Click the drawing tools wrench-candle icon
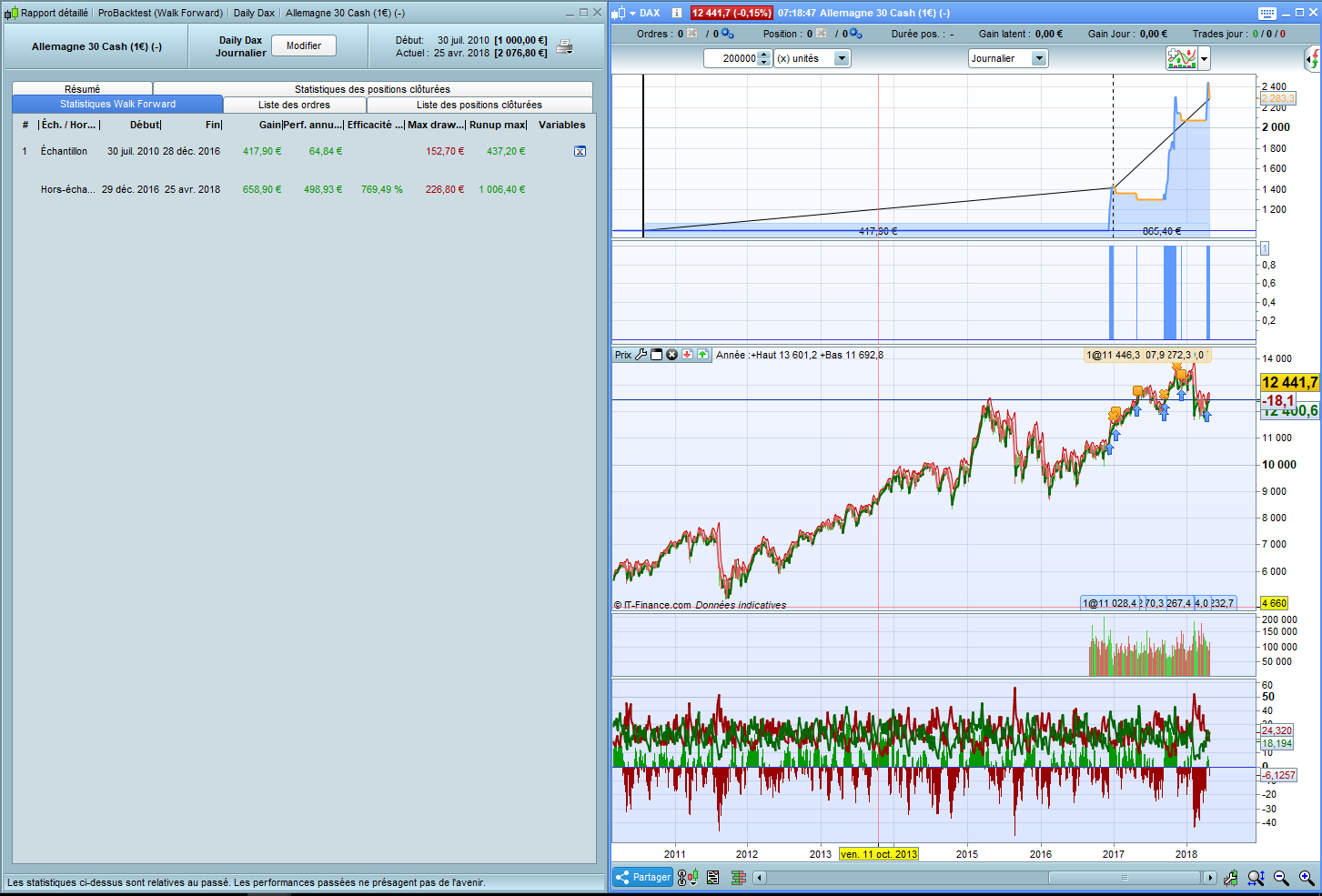Image resolution: width=1322 pixels, height=896 pixels. pos(1231,878)
